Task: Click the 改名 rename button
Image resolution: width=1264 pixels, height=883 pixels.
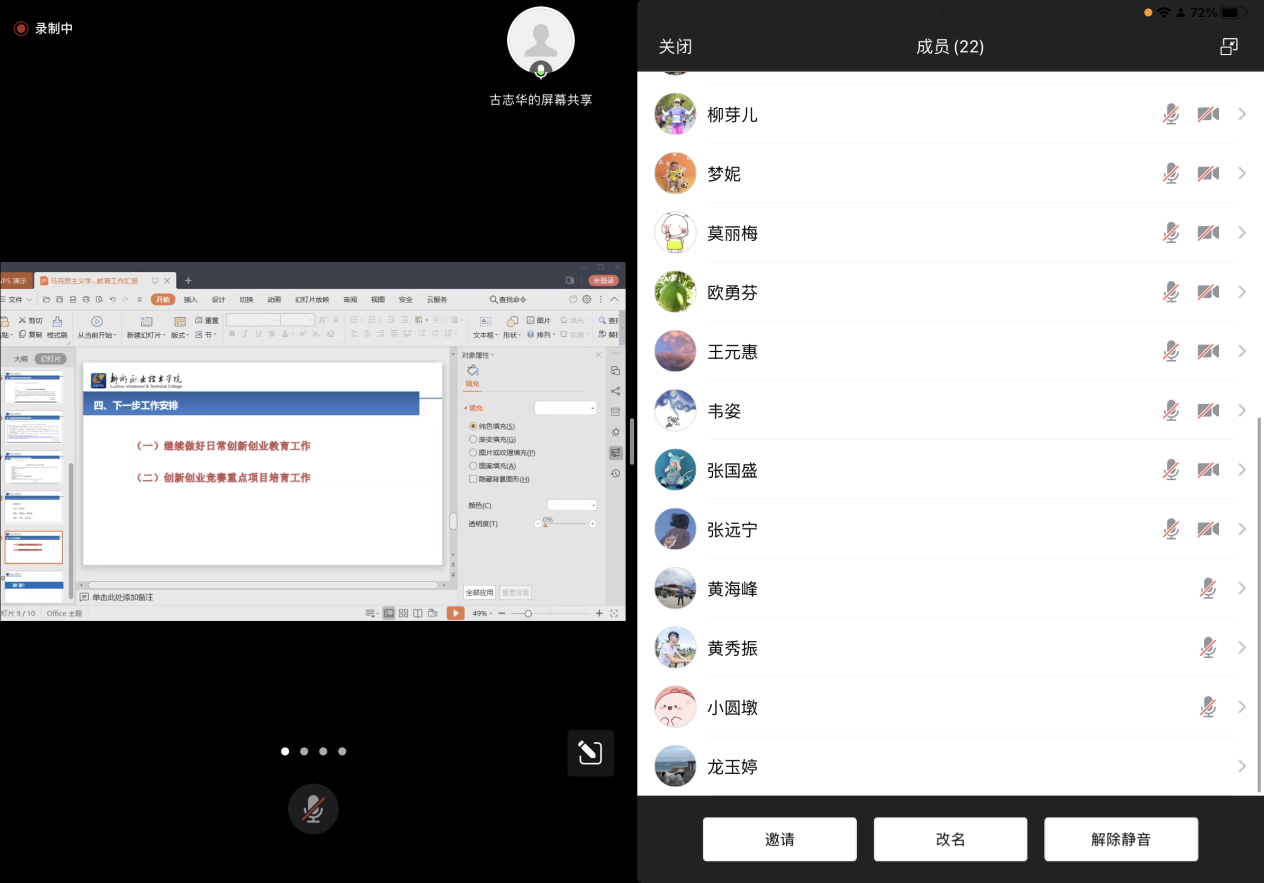Action: (950, 839)
